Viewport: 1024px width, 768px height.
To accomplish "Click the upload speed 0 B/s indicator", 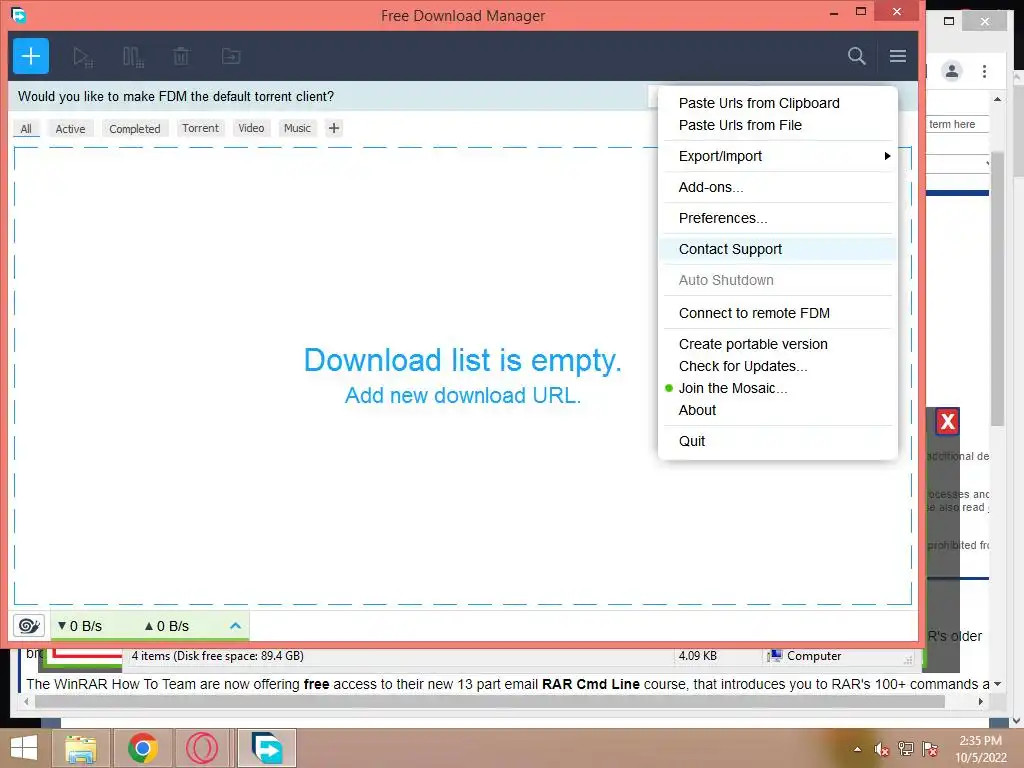I will (x=167, y=626).
